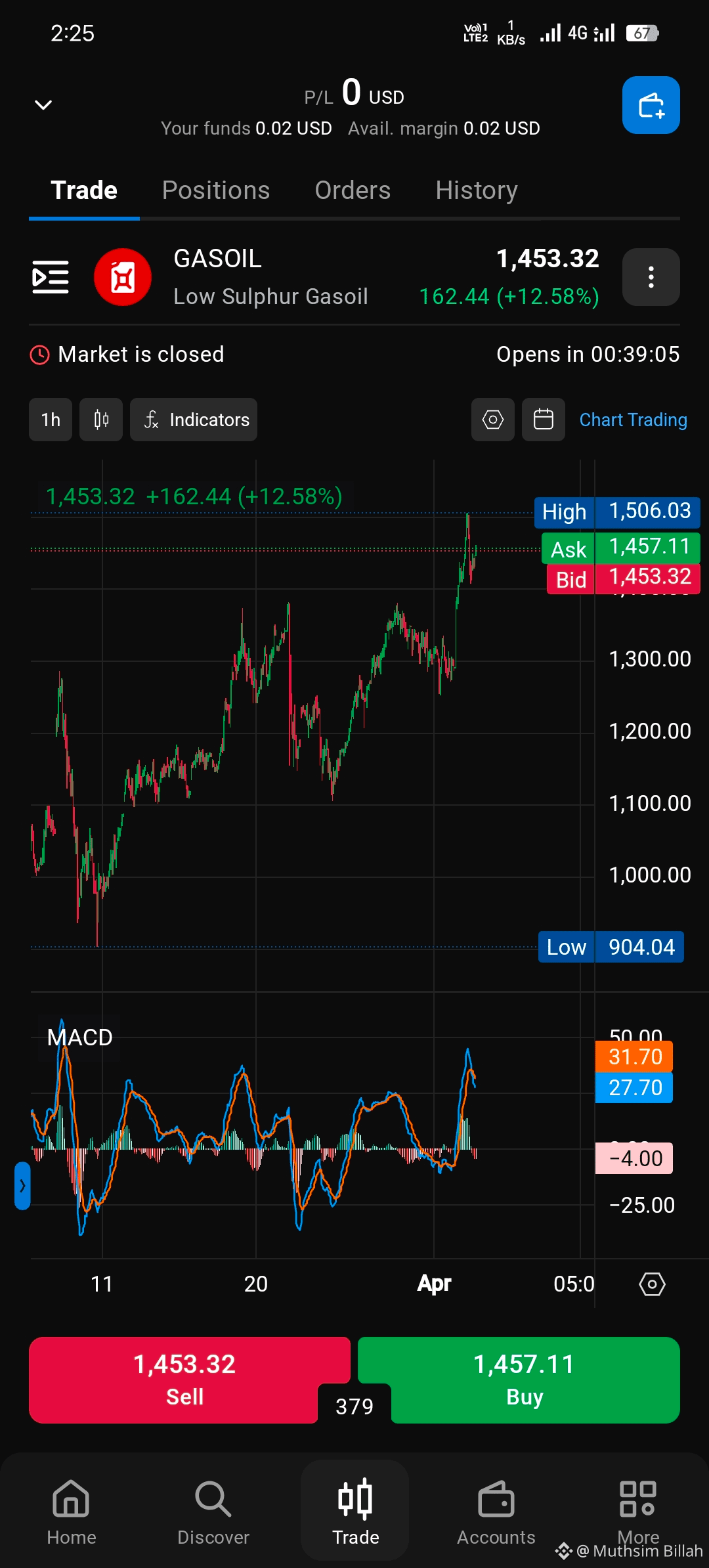Screen dimensions: 709x1568
Task: Tap the Bid 1,453.32 price label
Action: [x=624, y=578]
